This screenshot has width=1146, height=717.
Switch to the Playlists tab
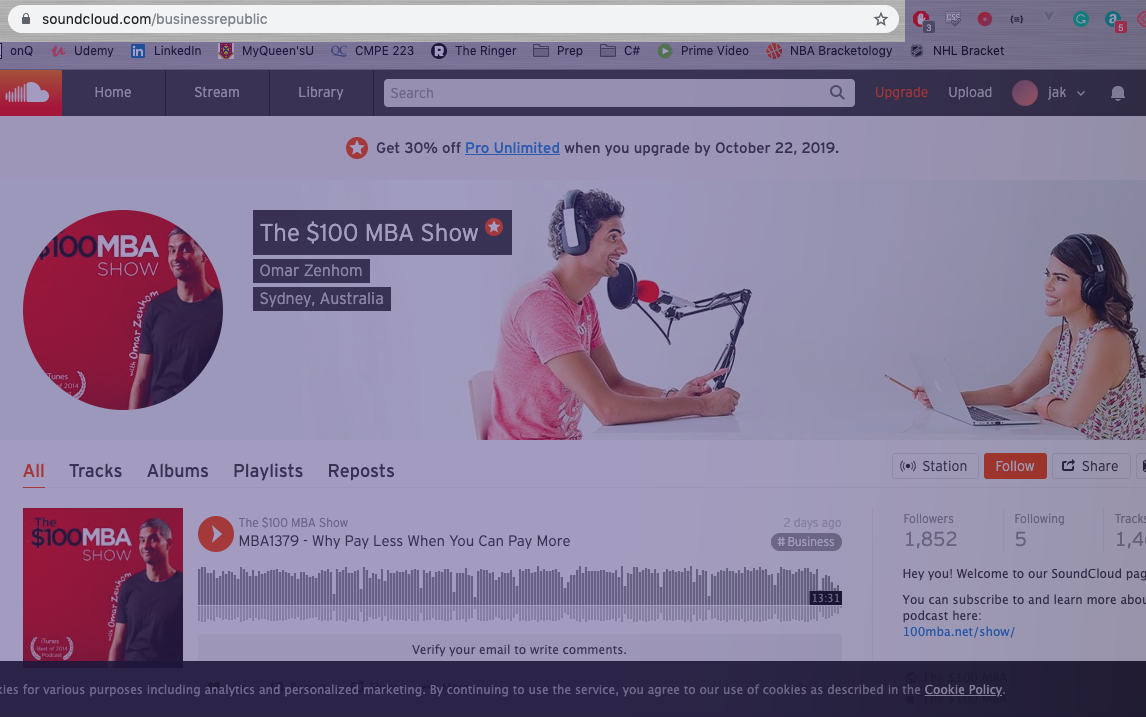[x=268, y=471]
